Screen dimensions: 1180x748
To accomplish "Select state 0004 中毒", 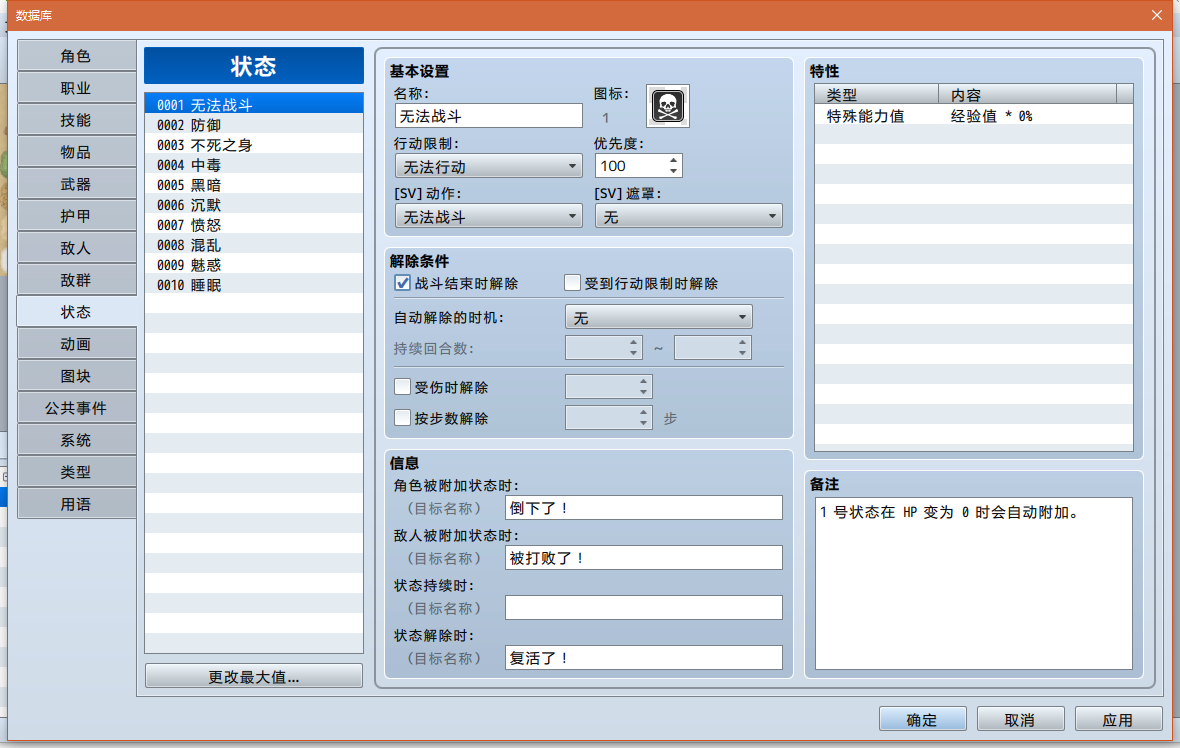I will 254,165.
